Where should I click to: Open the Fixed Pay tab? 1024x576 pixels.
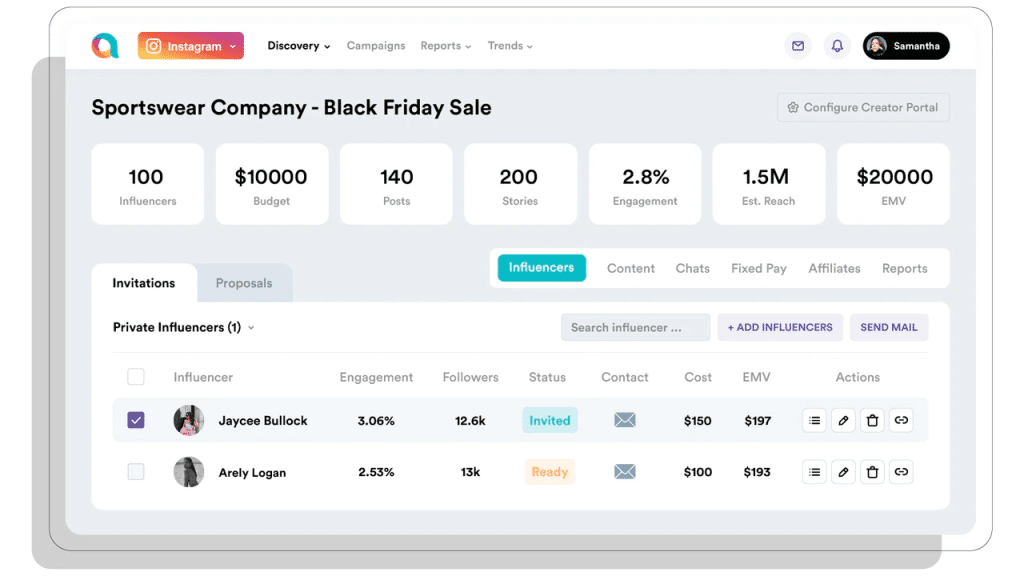coord(758,268)
